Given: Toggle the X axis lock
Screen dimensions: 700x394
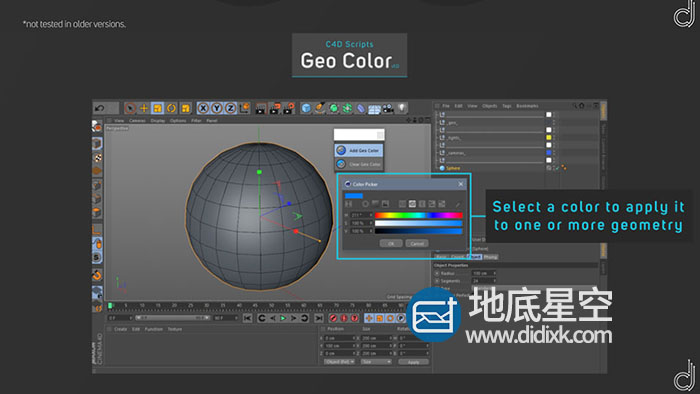Looking at the screenshot, I should (203, 108).
